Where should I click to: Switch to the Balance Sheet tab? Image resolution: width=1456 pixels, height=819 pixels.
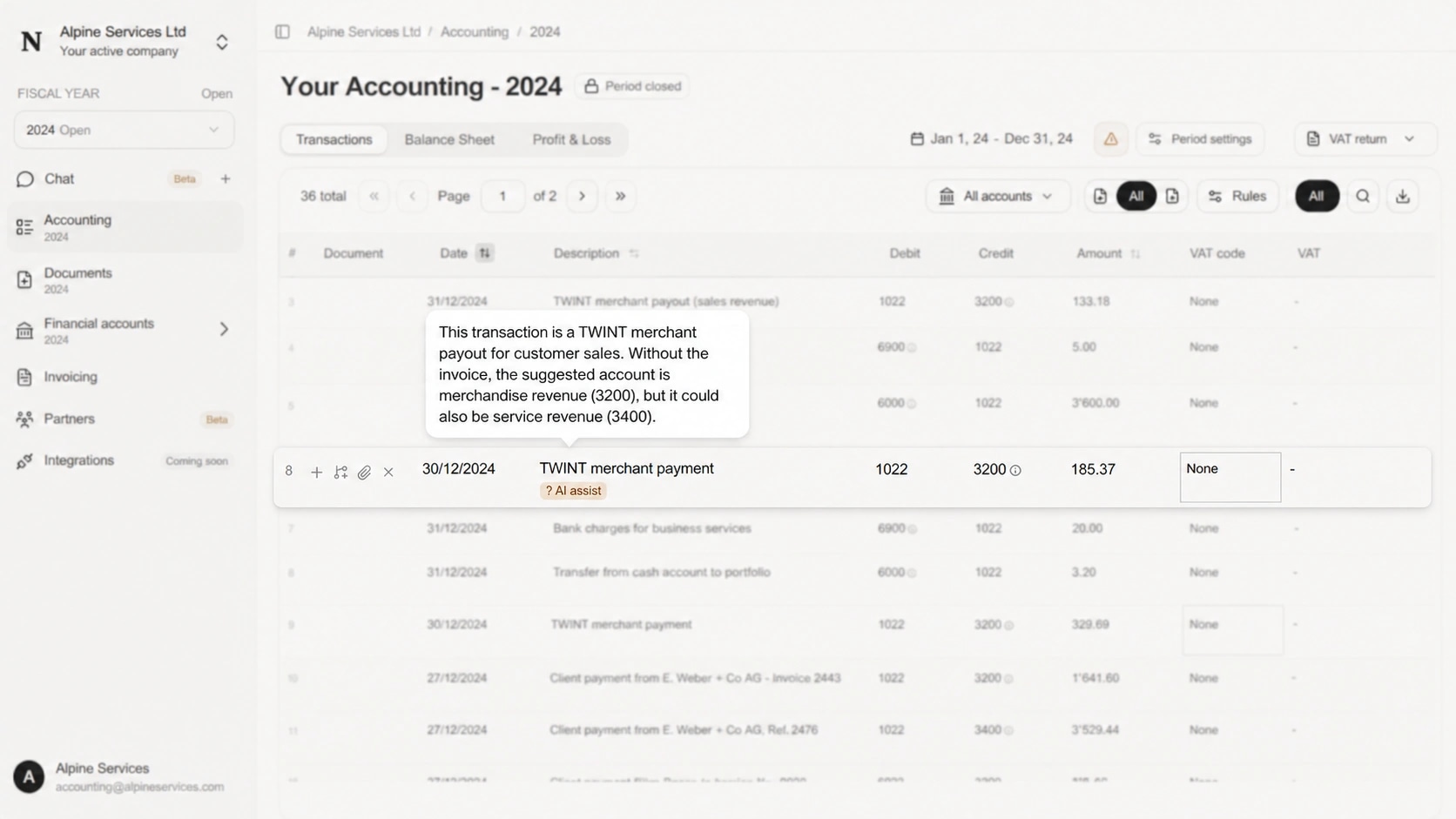tap(449, 139)
